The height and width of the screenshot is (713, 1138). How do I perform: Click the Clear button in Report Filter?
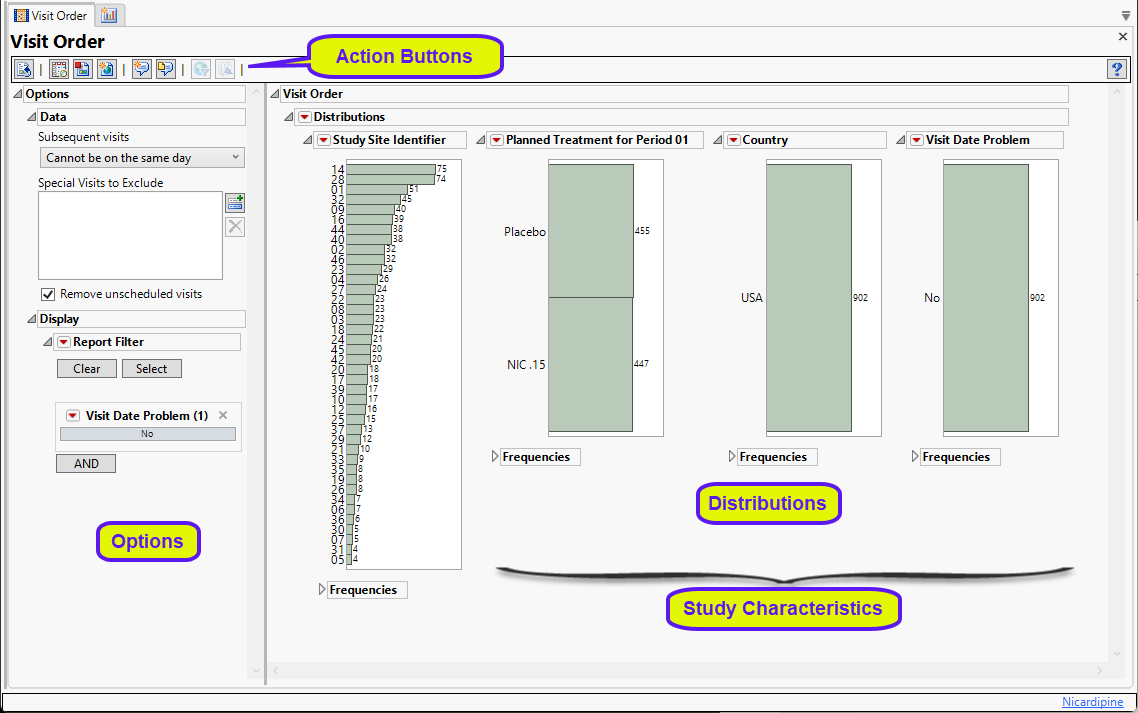tap(87, 368)
